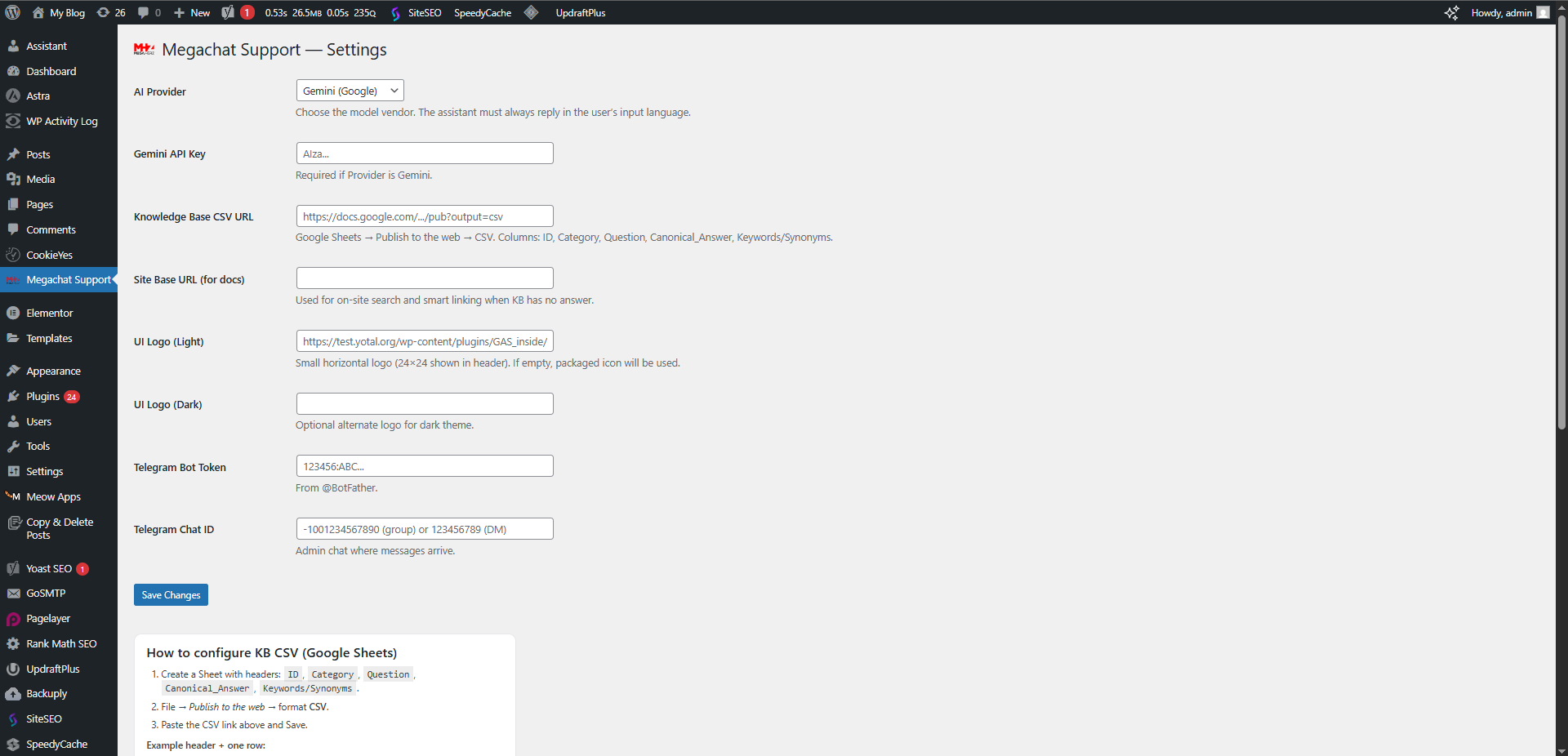
Task: Open Plugins in the sidebar menu
Action: pyautogui.click(x=42, y=396)
